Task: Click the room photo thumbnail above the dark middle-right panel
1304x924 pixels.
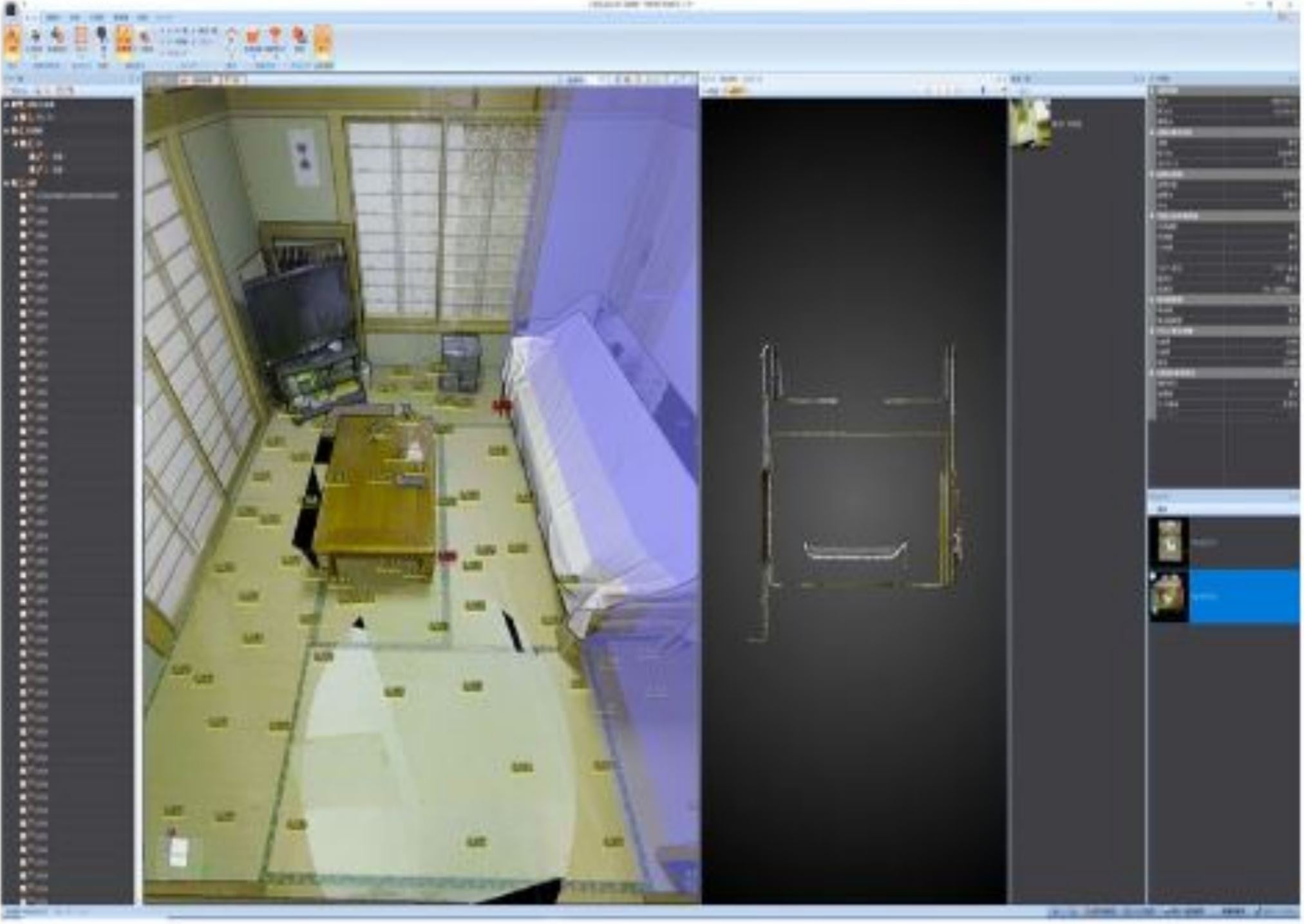Action: pos(1030,122)
